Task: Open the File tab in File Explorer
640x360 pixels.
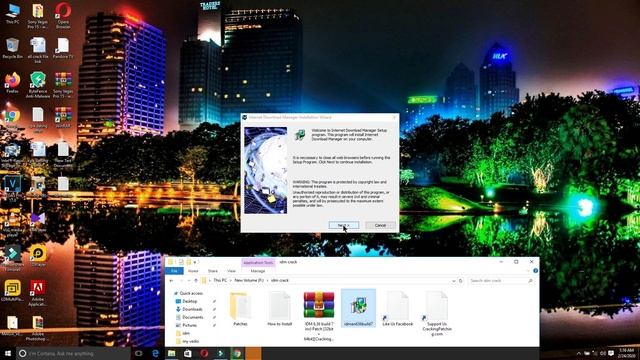Action: pos(174,271)
